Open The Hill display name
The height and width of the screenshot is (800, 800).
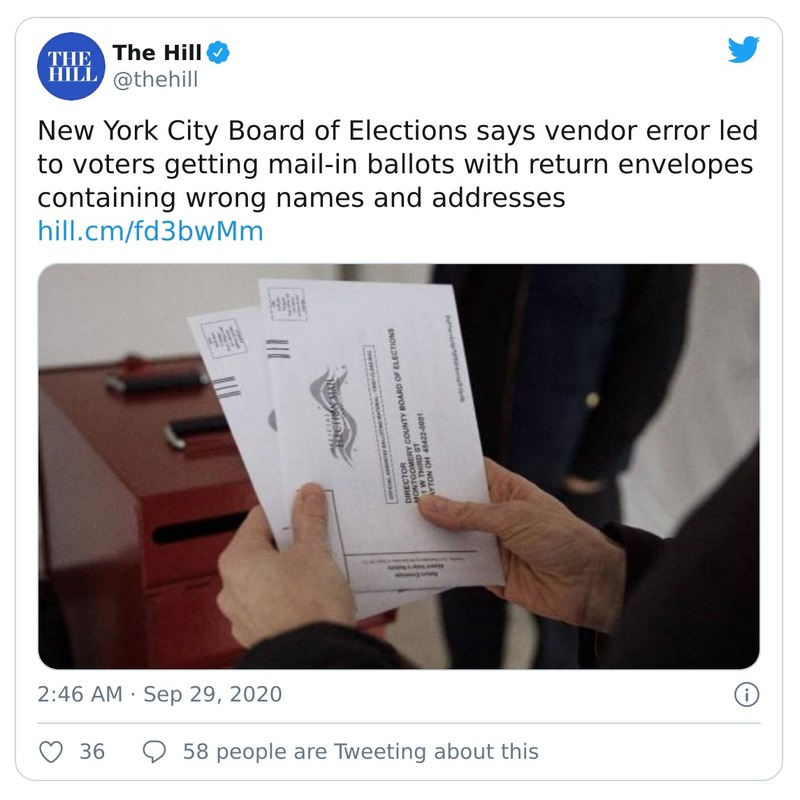pos(157,53)
